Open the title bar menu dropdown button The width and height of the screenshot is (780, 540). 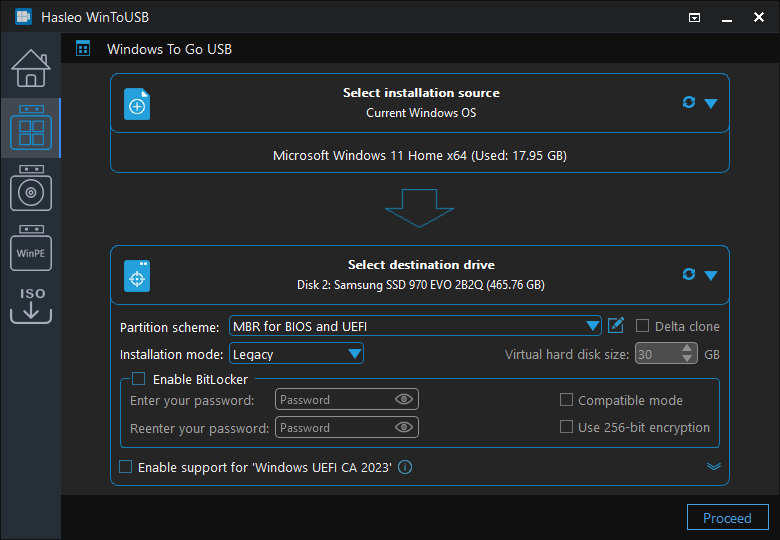coord(694,18)
